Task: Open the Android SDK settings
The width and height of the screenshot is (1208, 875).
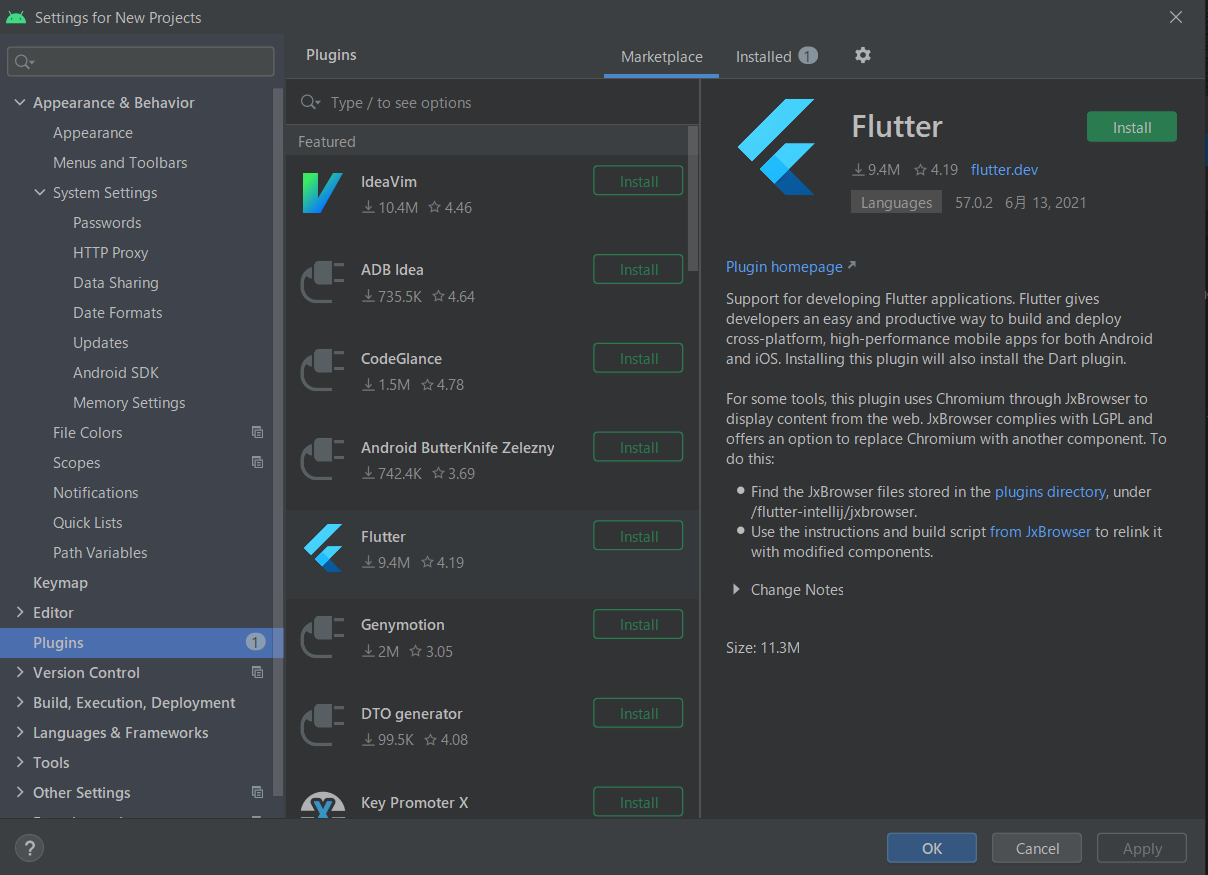Action: coord(116,373)
